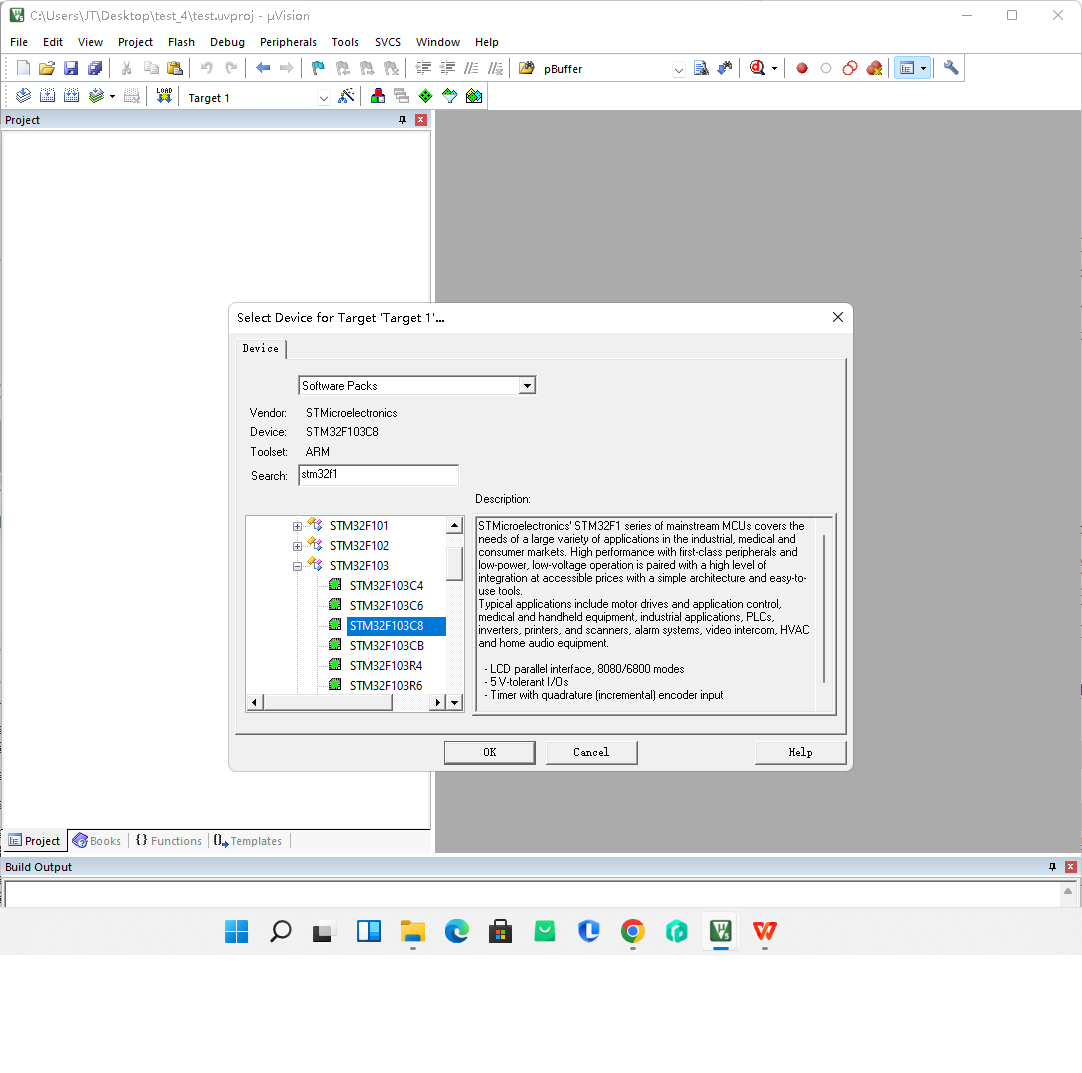Viewport: 1082px width, 1073px height.
Task: Save the current file
Action: coord(71,68)
